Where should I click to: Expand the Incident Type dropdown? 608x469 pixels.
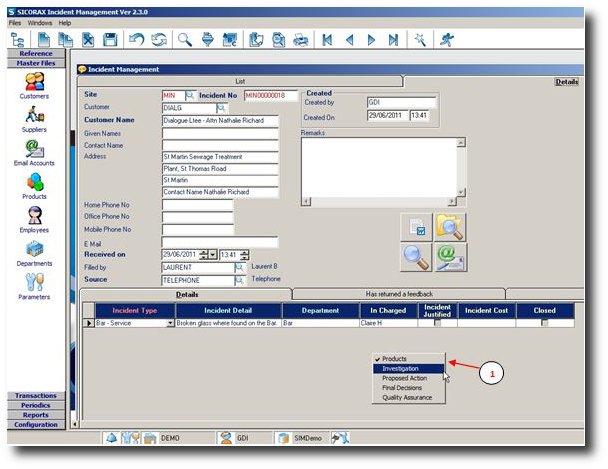click(x=170, y=324)
